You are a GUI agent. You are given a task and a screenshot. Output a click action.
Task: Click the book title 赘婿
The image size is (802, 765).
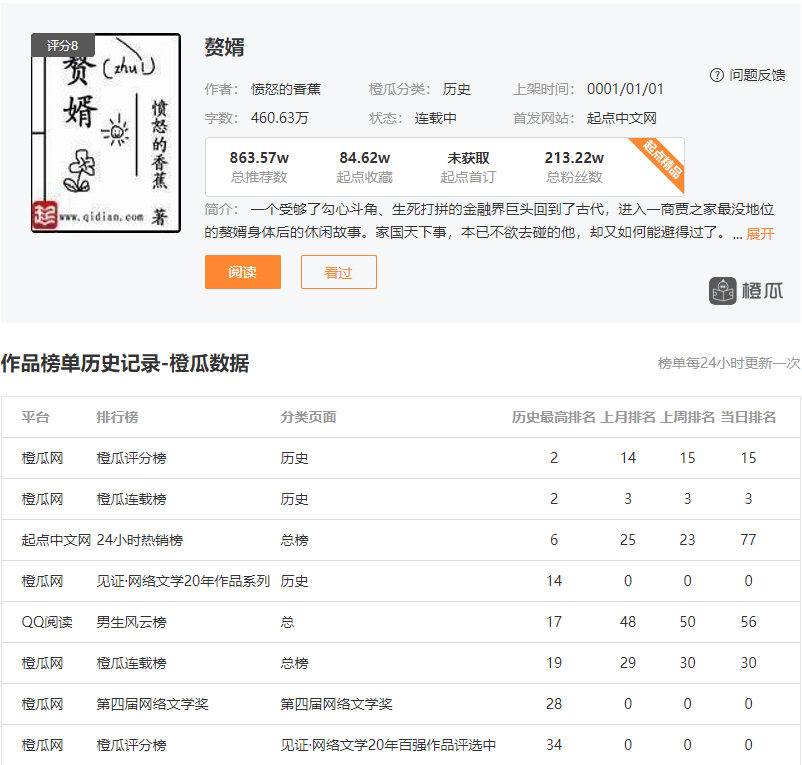[x=225, y=47]
